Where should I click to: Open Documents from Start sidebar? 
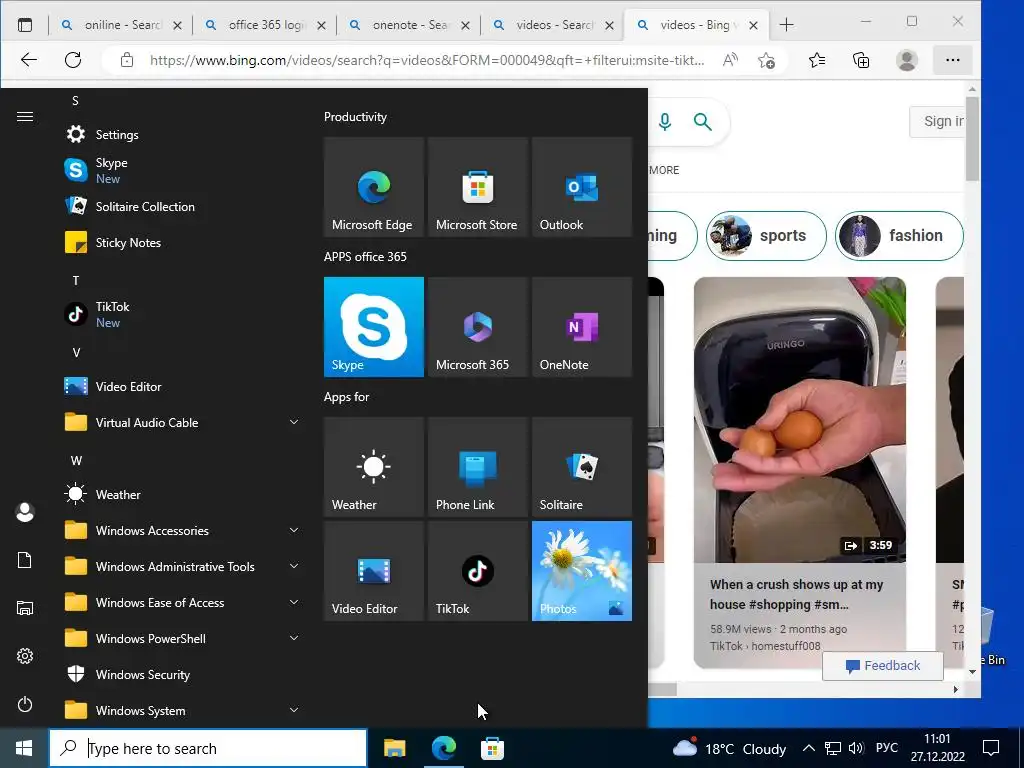(25, 560)
